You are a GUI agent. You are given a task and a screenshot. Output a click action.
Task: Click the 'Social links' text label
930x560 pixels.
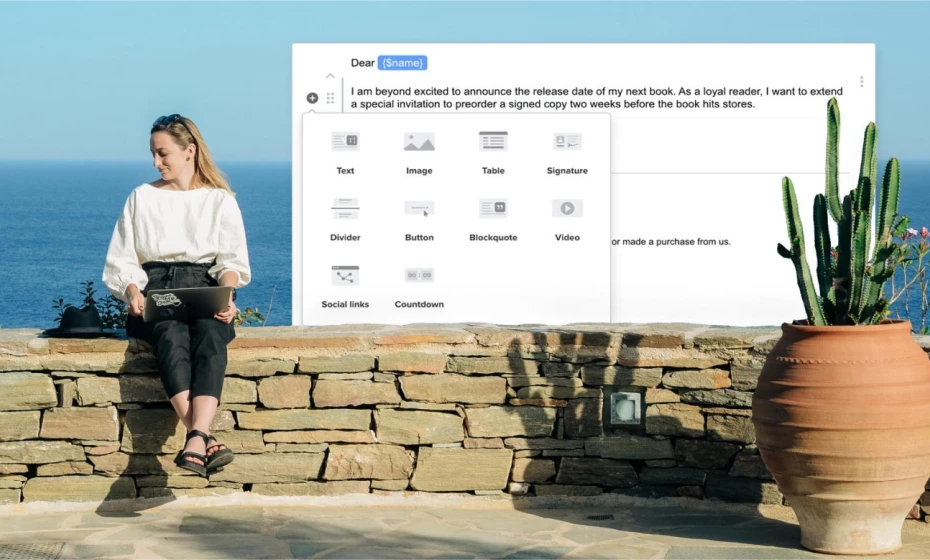[345, 304]
